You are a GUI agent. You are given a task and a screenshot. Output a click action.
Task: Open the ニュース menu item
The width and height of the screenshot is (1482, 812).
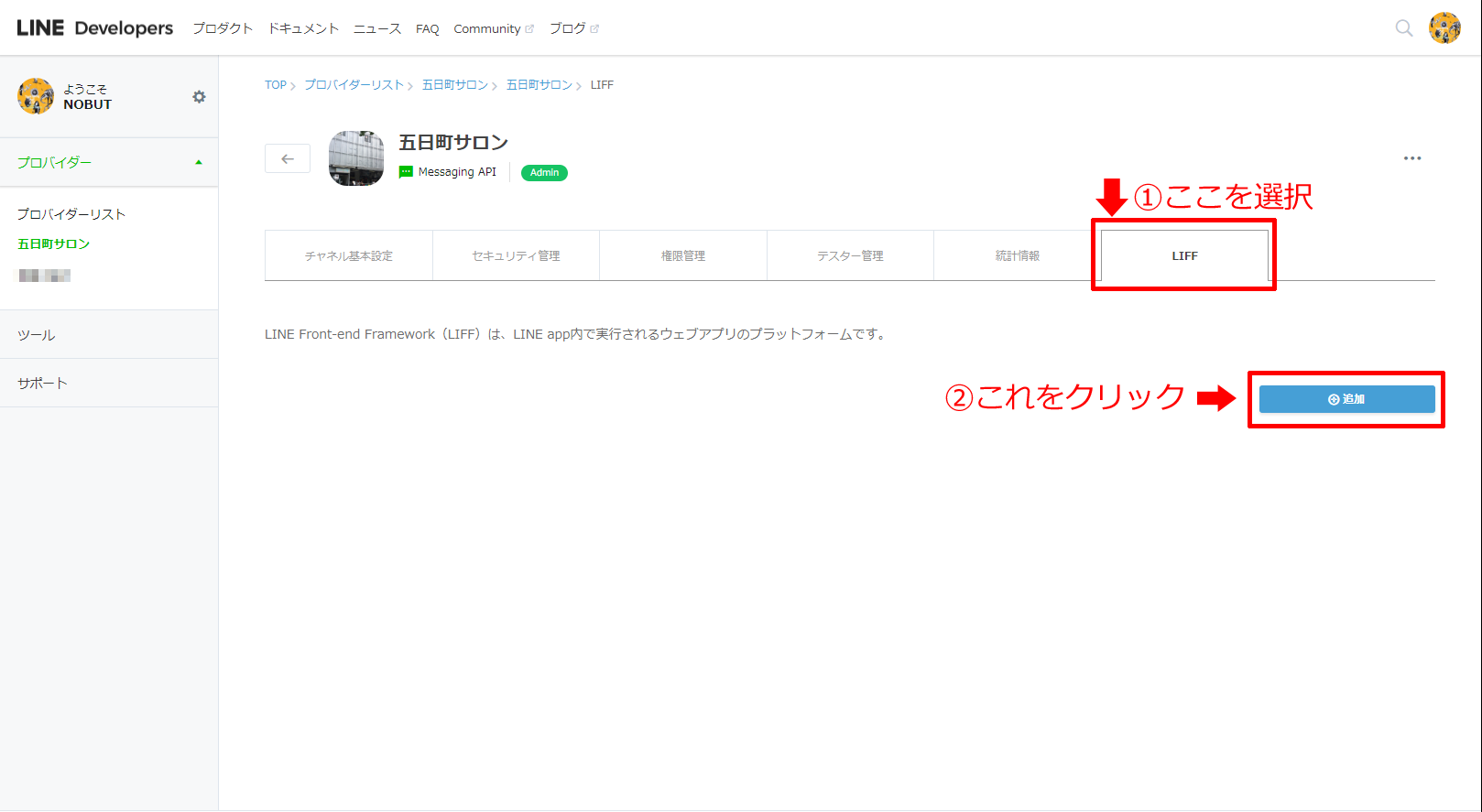click(x=377, y=28)
